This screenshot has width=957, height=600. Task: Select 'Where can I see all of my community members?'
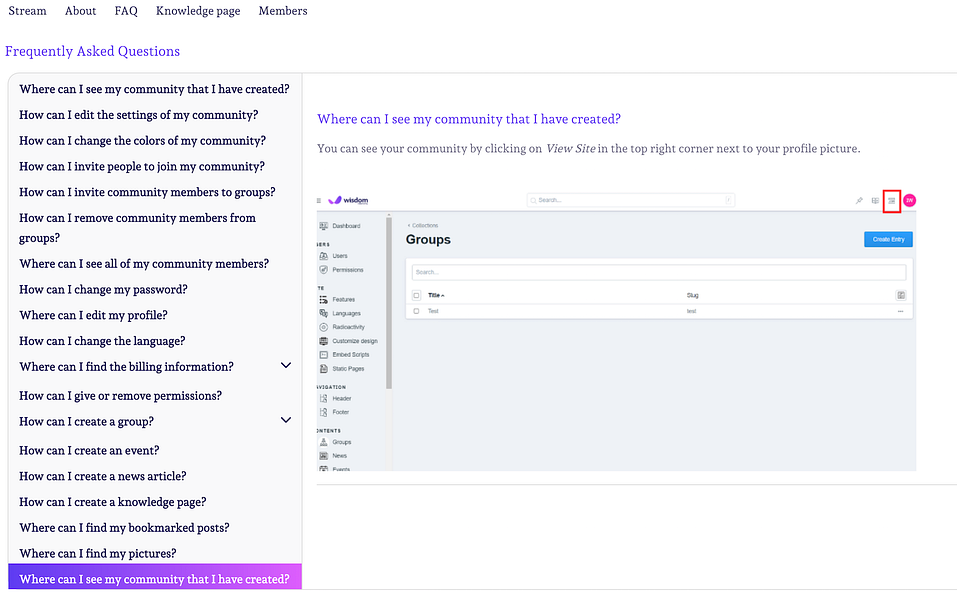tap(144, 264)
